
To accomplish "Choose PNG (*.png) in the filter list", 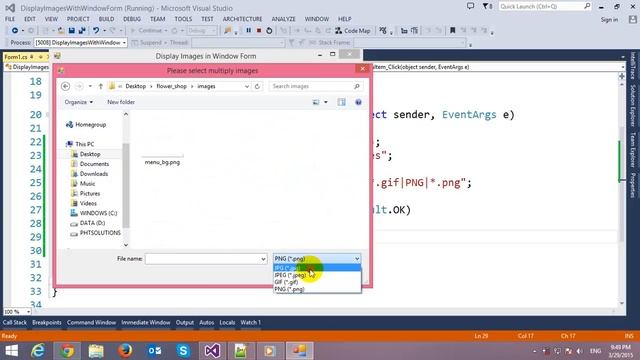I will click(x=317, y=289).
